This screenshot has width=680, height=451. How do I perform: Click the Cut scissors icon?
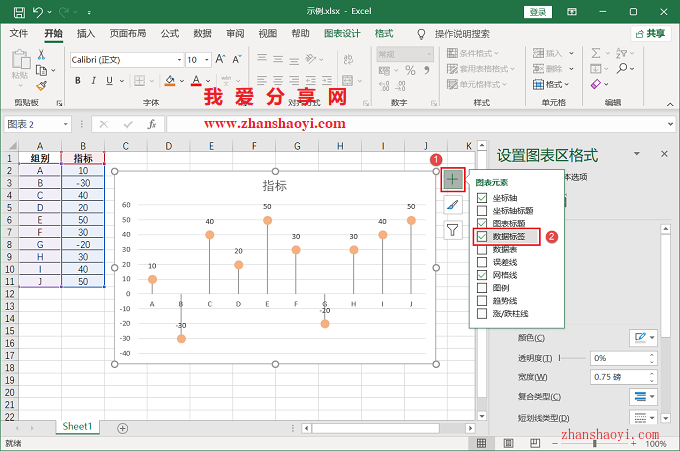point(41,54)
